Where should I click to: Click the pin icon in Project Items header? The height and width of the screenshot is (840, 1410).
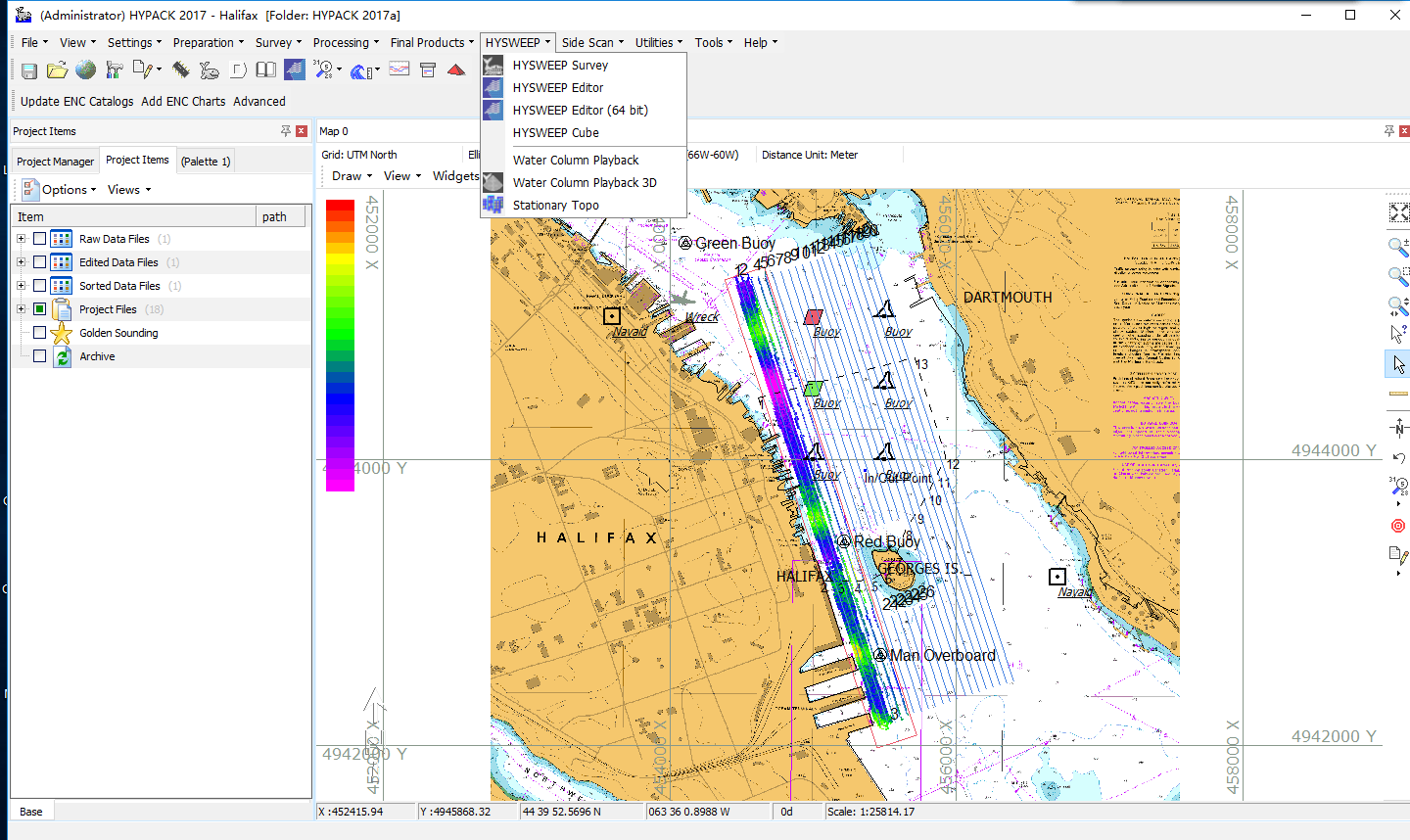tap(286, 131)
